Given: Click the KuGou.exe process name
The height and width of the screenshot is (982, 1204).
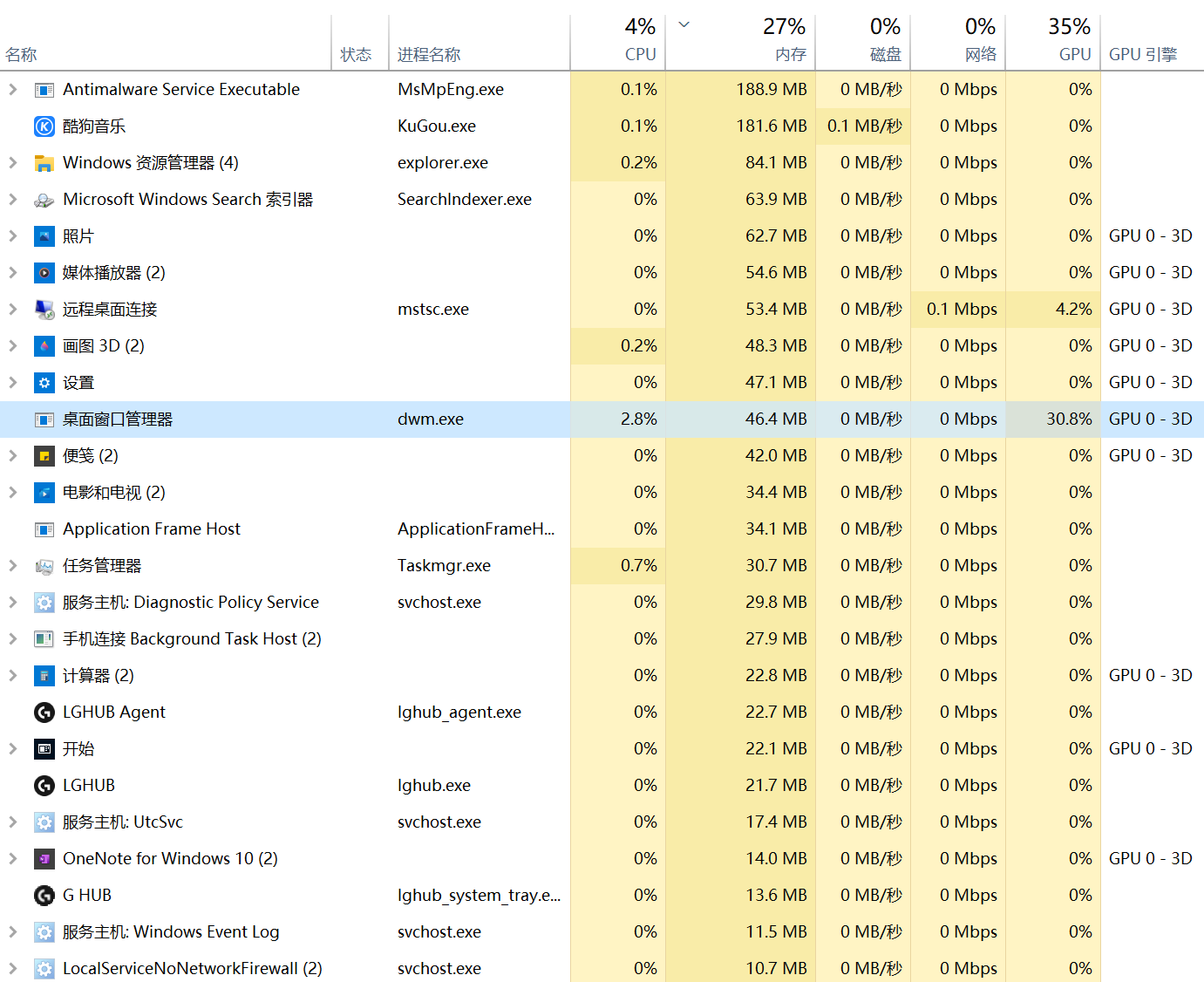Looking at the screenshot, I should (x=437, y=126).
